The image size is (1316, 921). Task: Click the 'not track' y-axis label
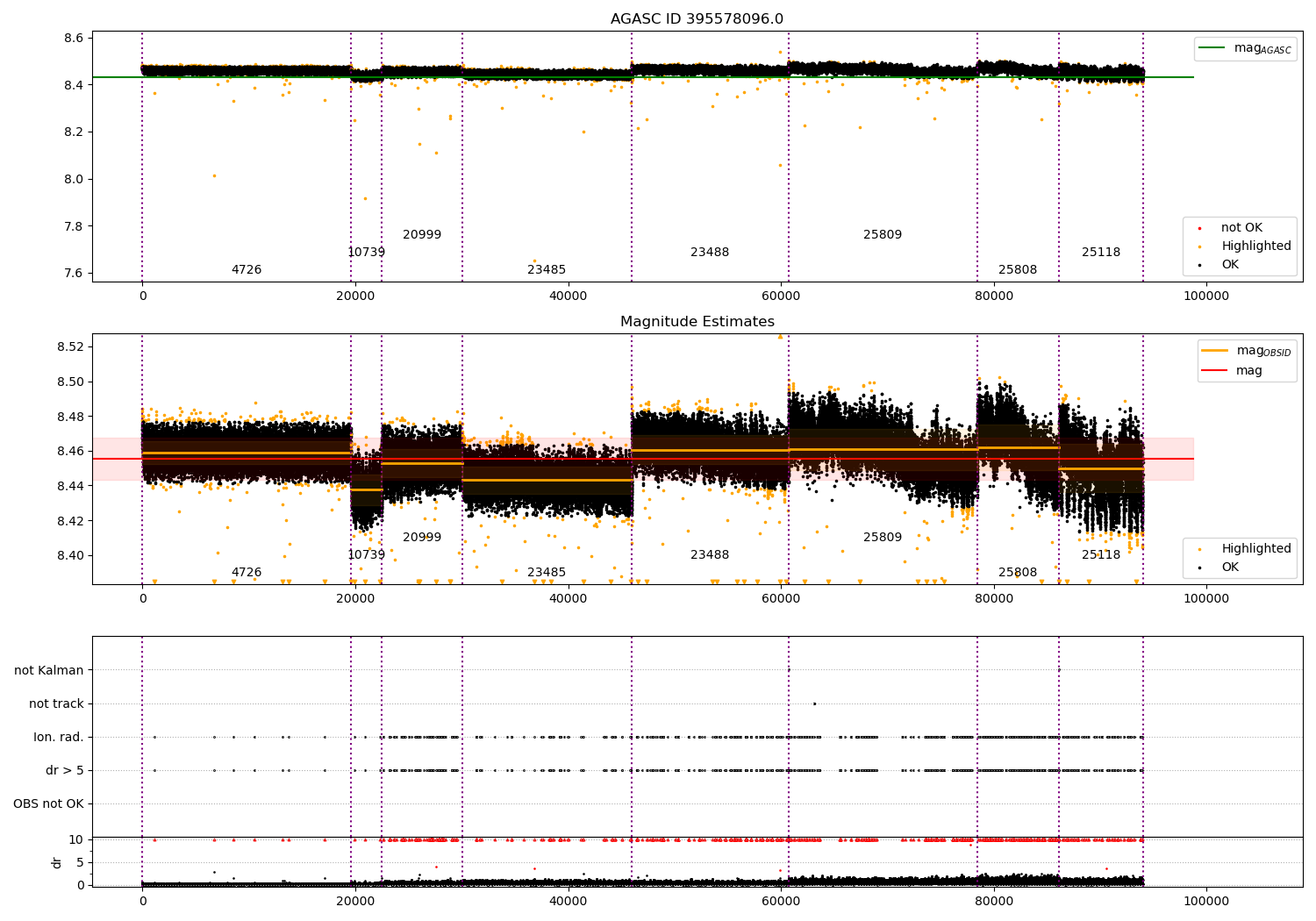point(56,703)
